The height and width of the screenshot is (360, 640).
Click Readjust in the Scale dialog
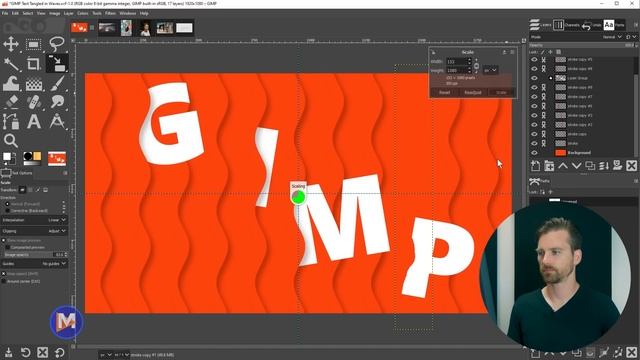tap(473, 93)
